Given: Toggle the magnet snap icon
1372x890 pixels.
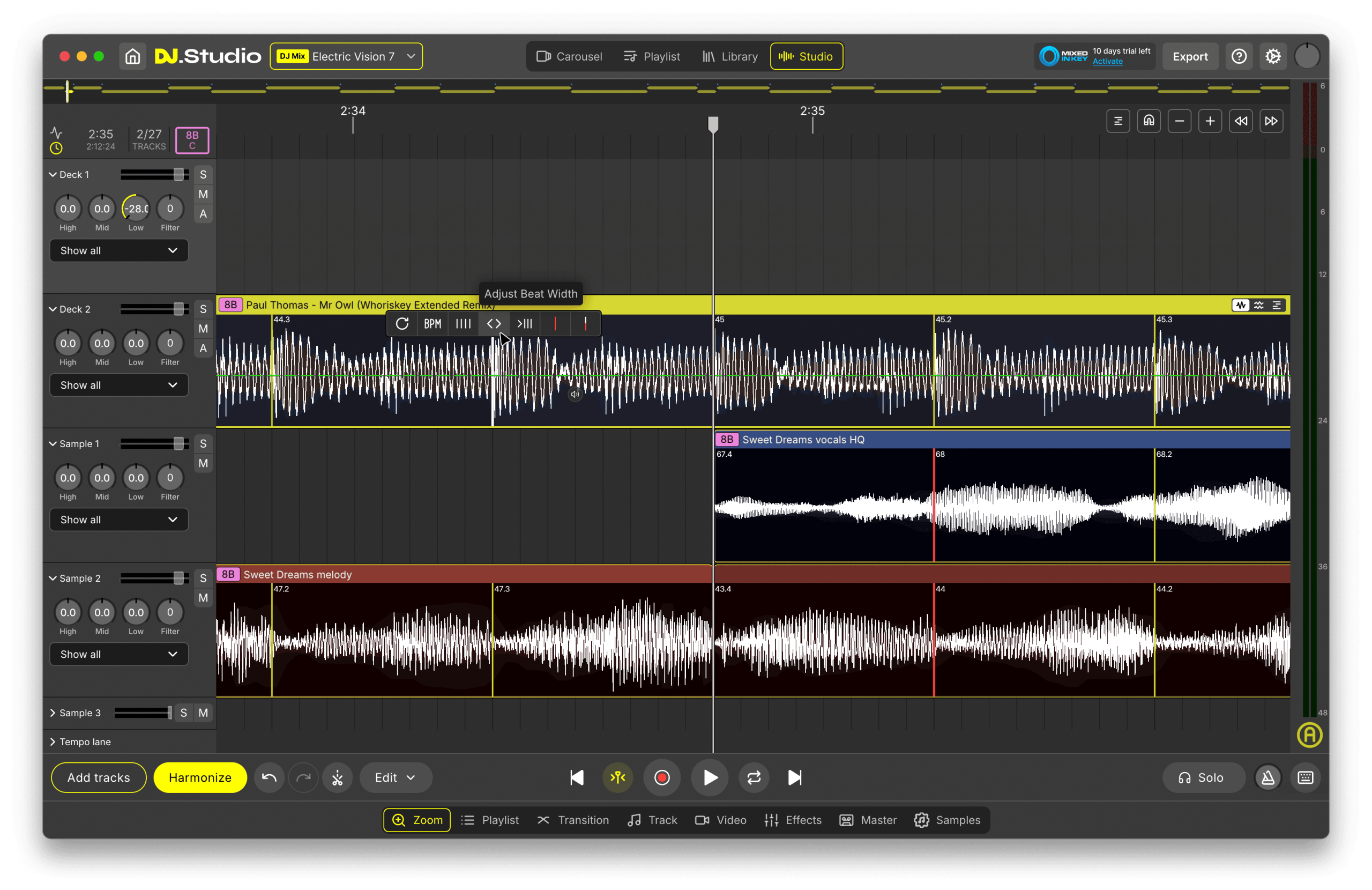Looking at the screenshot, I should (x=1149, y=121).
